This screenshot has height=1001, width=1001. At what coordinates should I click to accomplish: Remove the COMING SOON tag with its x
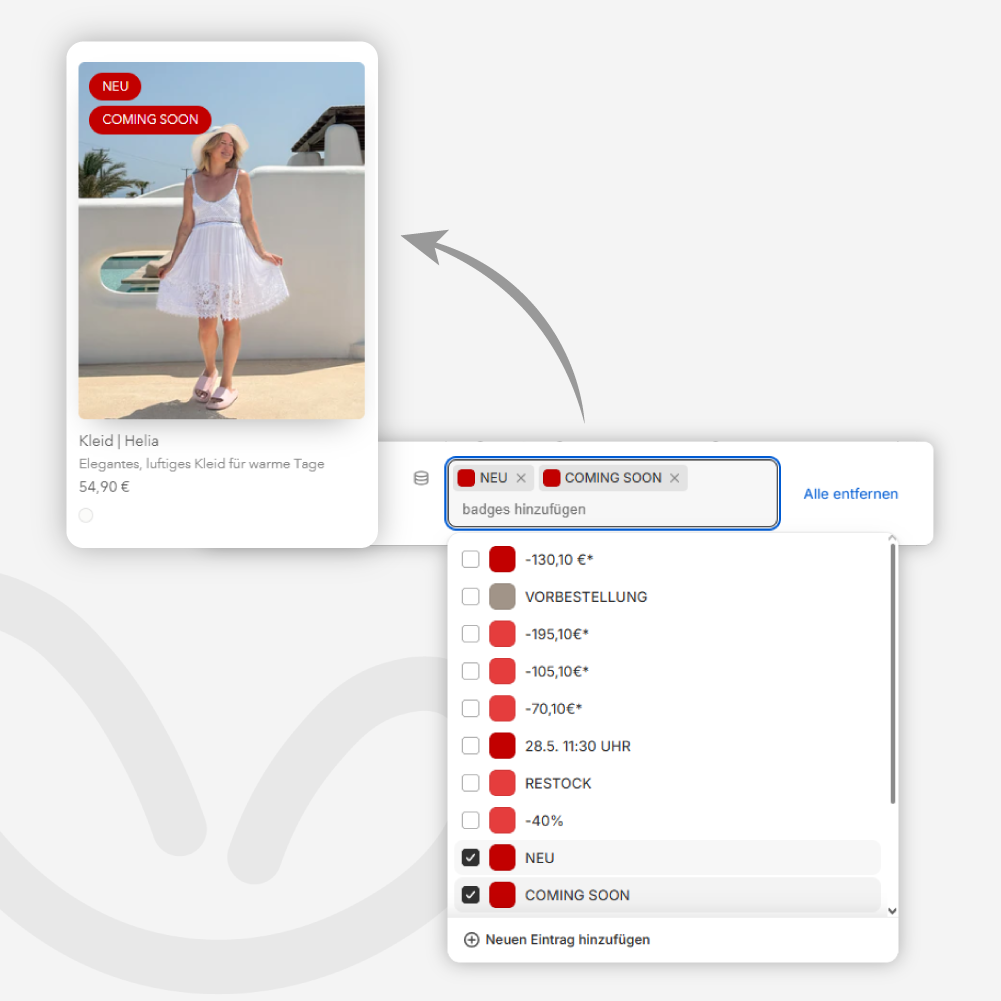(x=674, y=478)
